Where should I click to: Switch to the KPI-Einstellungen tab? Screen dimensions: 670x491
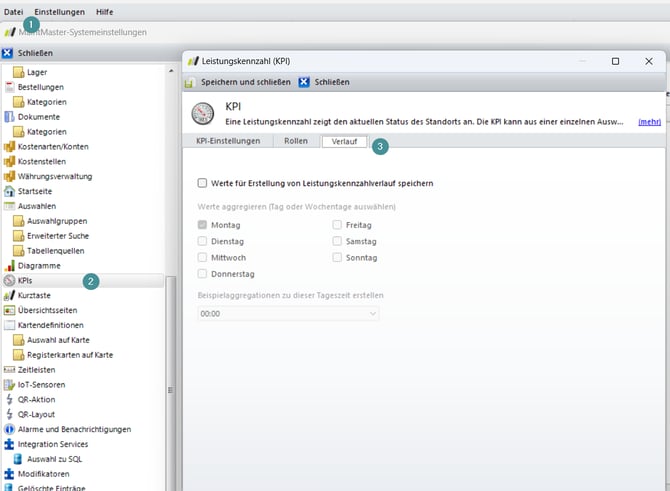pos(228,142)
